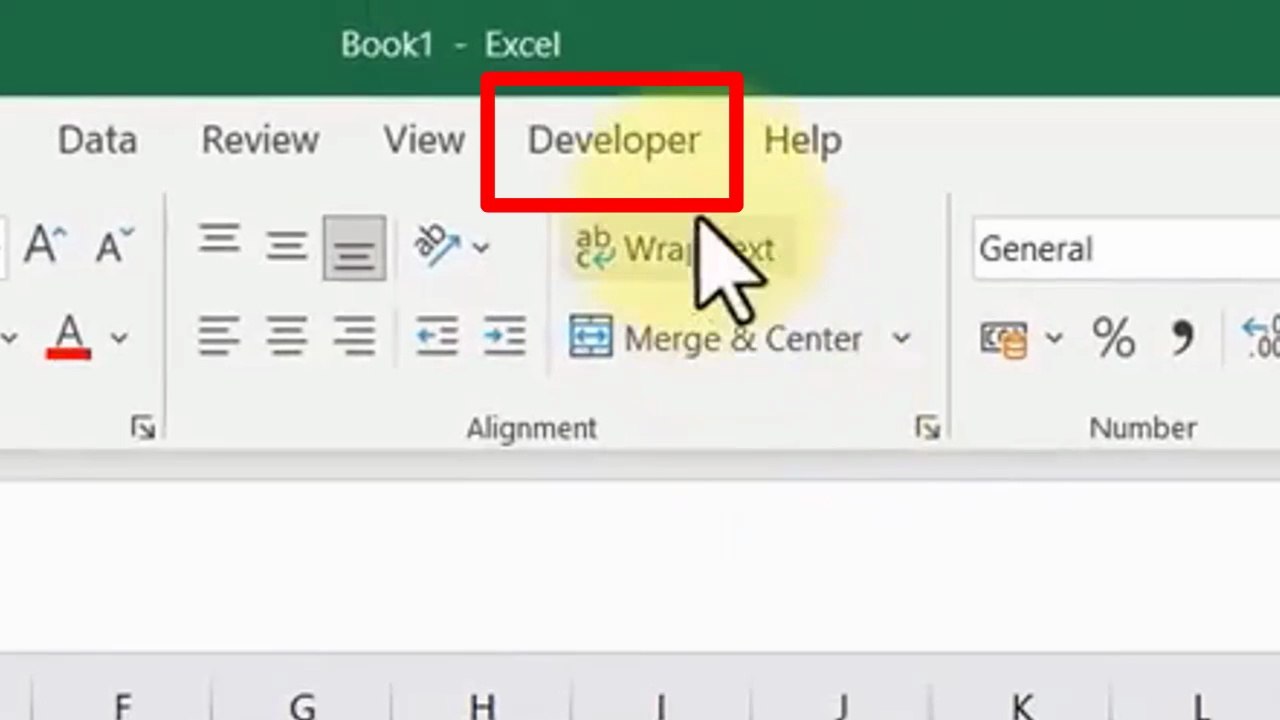Open the Review tab
1280x720 pixels.
(260, 140)
